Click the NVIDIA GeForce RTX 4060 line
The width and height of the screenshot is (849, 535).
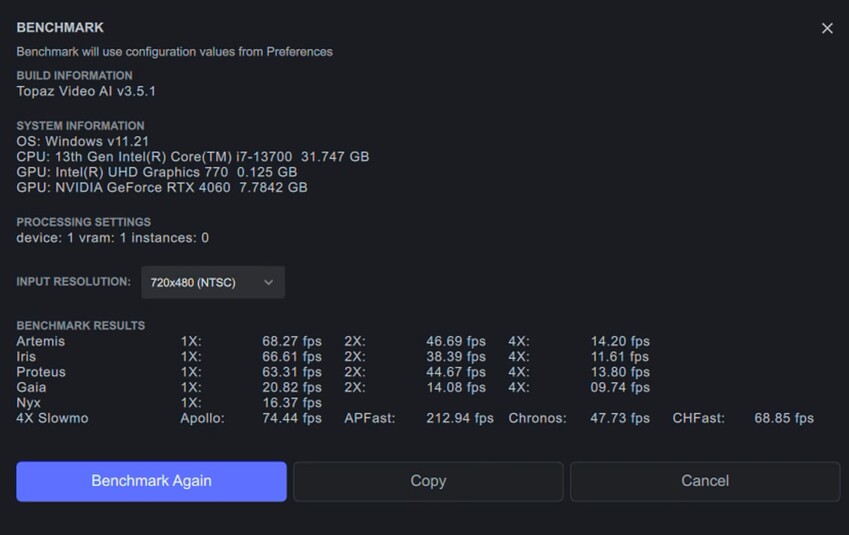click(x=162, y=187)
